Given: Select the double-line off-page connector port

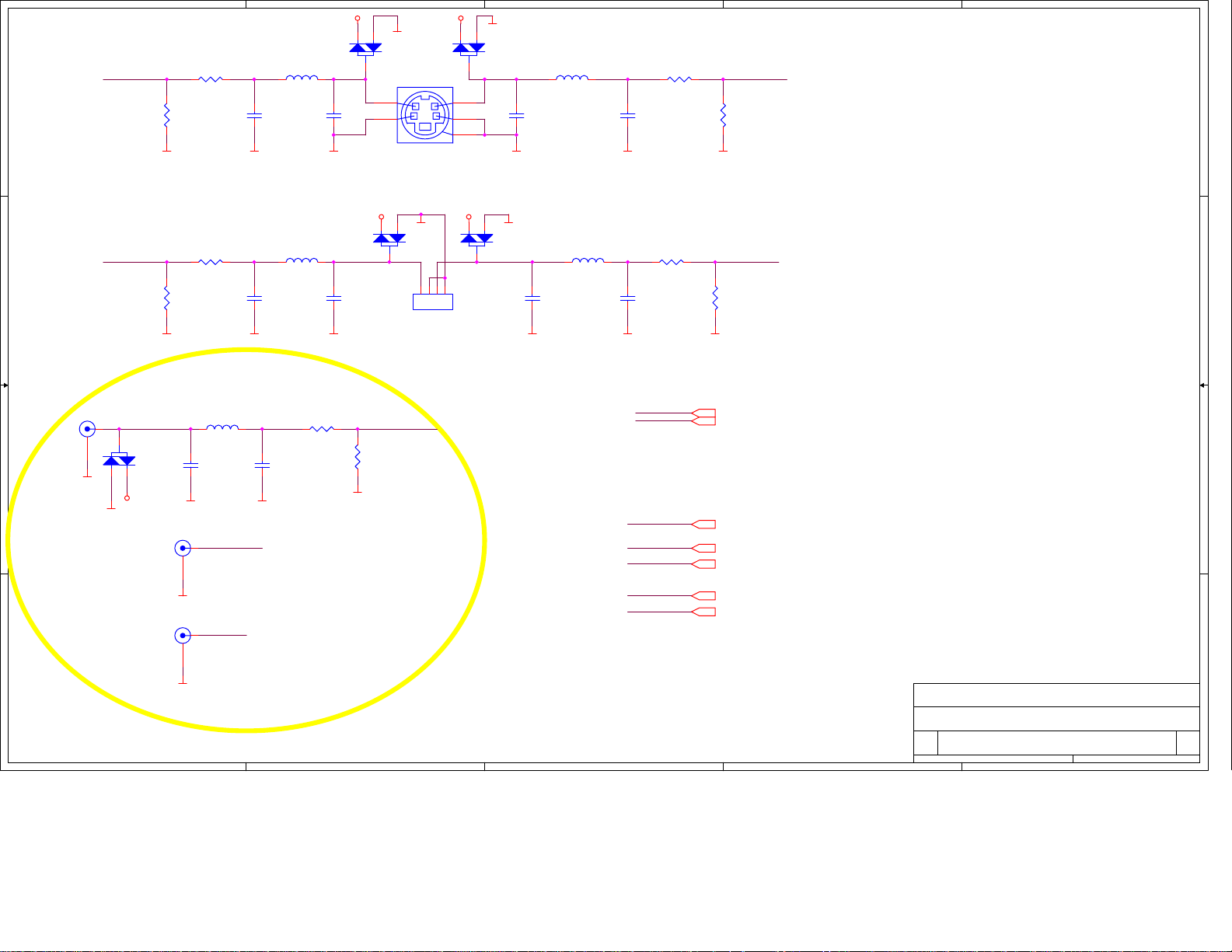Looking at the screenshot, I should point(703,417).
